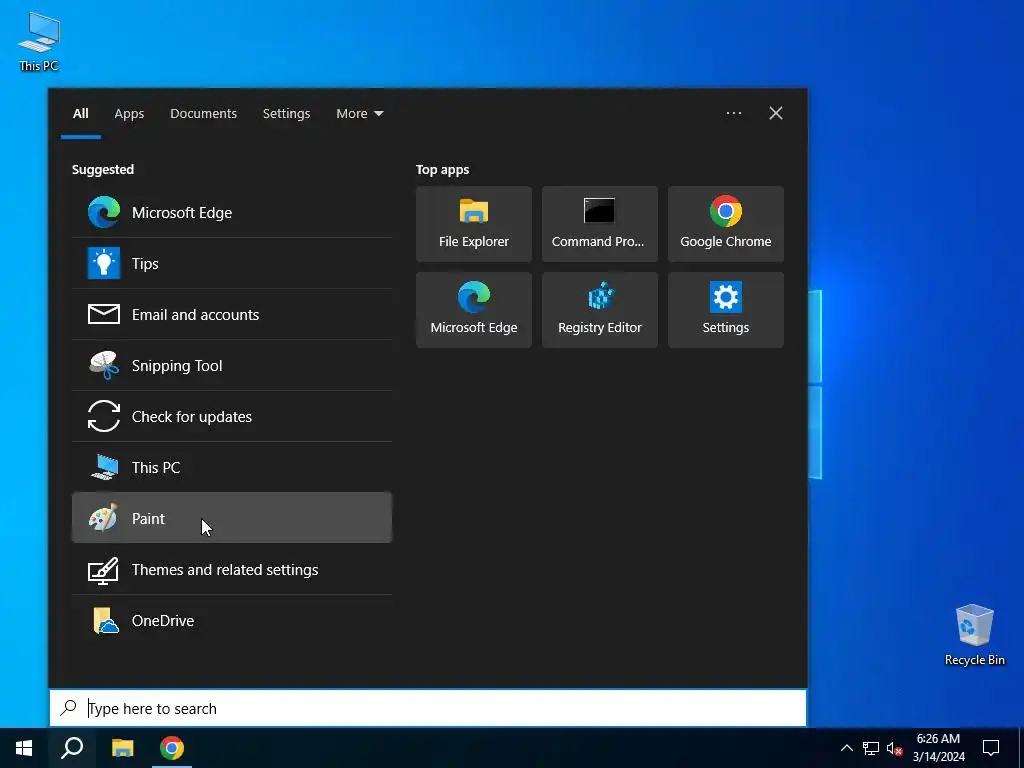The height and width of the screenshot is (768, 1024).
Task: Launch Command Prompt tile
Action: 600,224
